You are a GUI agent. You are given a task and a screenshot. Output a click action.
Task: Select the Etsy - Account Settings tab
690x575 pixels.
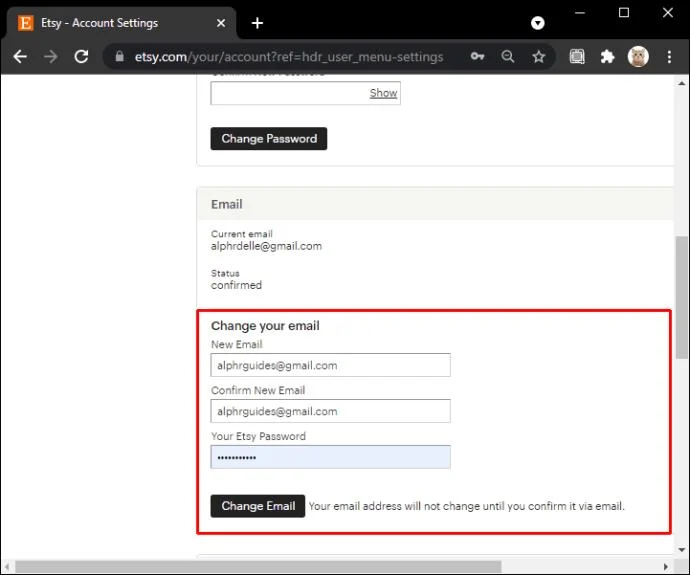coord(121,23)
